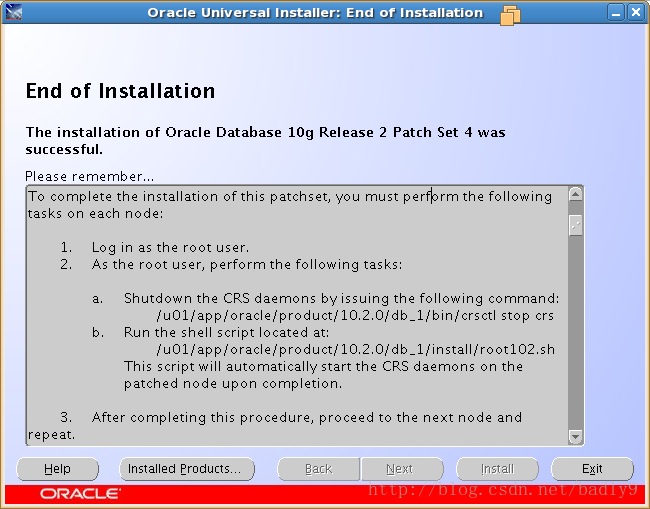
Task: Click the grayed-out Back button
Action: [318, 469]
